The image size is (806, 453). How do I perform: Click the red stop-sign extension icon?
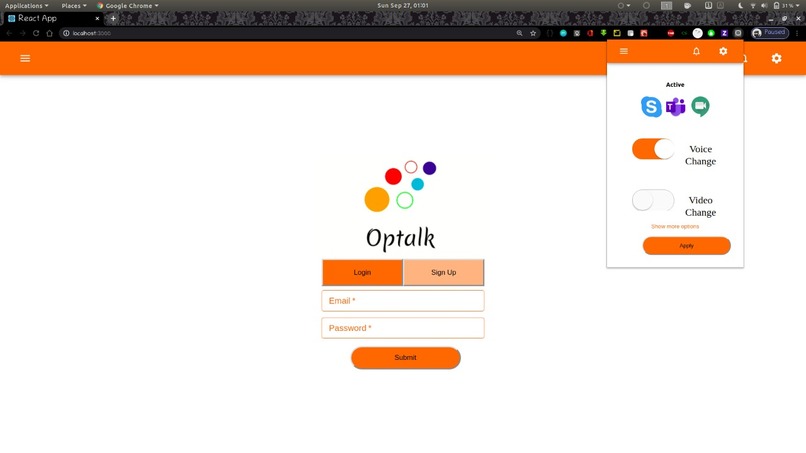[670, 33]
